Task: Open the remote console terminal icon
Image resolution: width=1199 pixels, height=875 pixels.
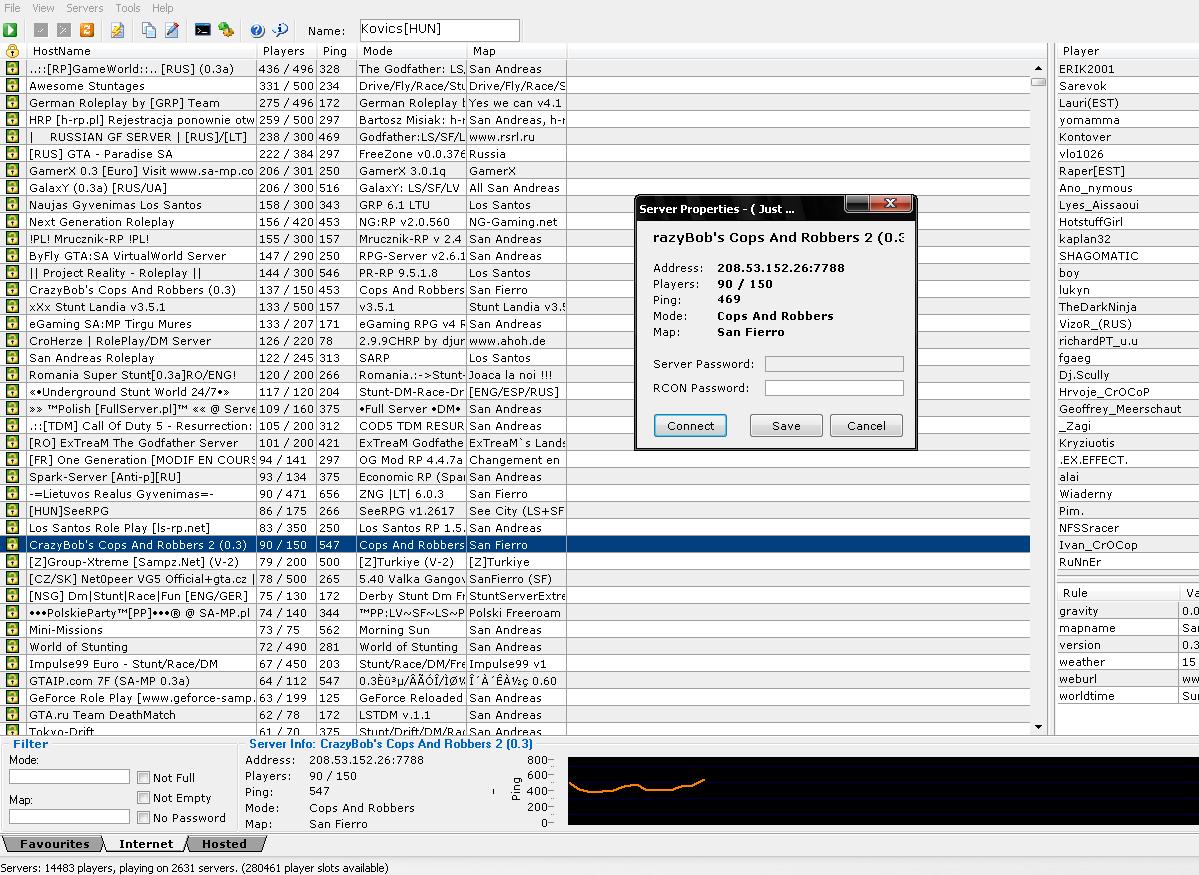Action: pos(203,30)
